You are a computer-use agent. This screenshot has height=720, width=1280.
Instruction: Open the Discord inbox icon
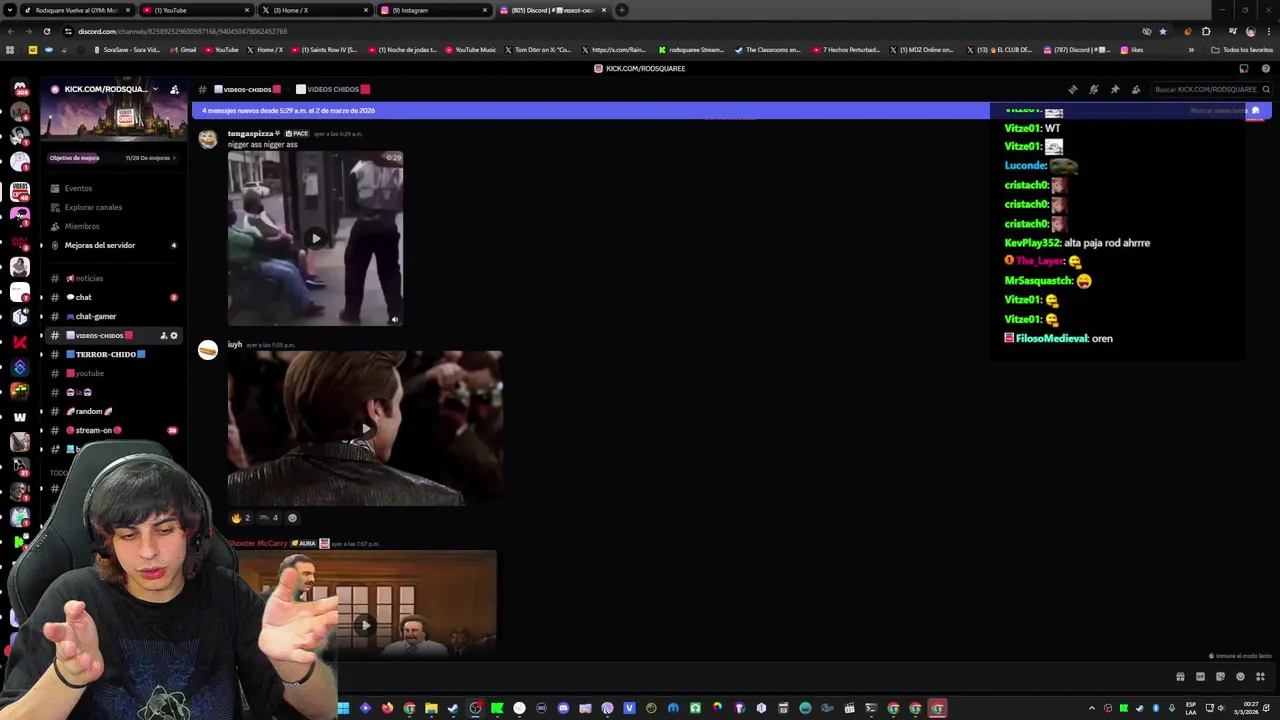1244,69
